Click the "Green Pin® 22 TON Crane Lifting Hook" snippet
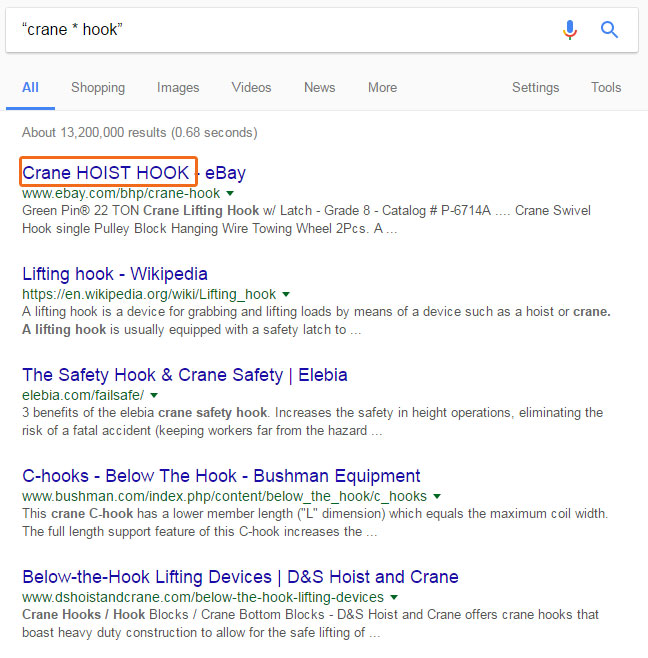Screen dimensions: 648x658 coord(306,219)
